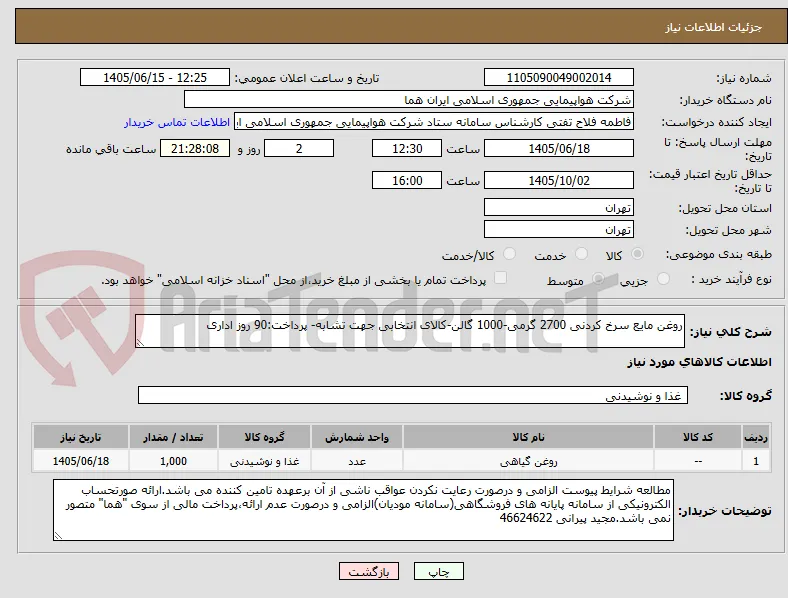Click the price validity date 1405/10/02 field
This screenshot has width=788, height=598.
[558, 180]
